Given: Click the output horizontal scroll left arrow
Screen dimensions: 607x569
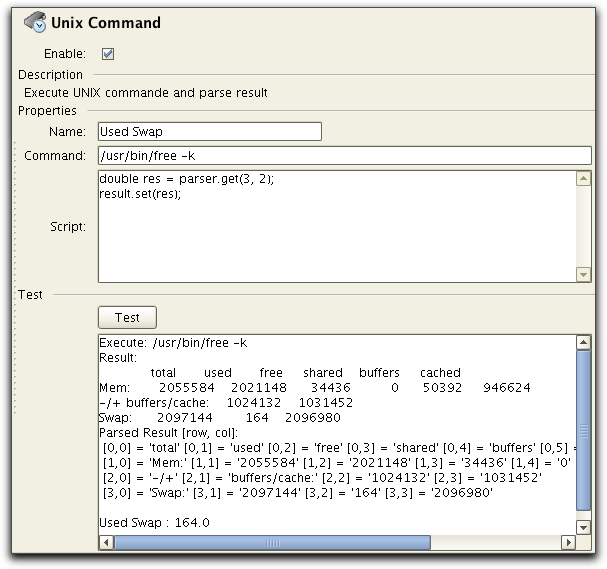Looking at the screenshot, I should pos(106,542).
